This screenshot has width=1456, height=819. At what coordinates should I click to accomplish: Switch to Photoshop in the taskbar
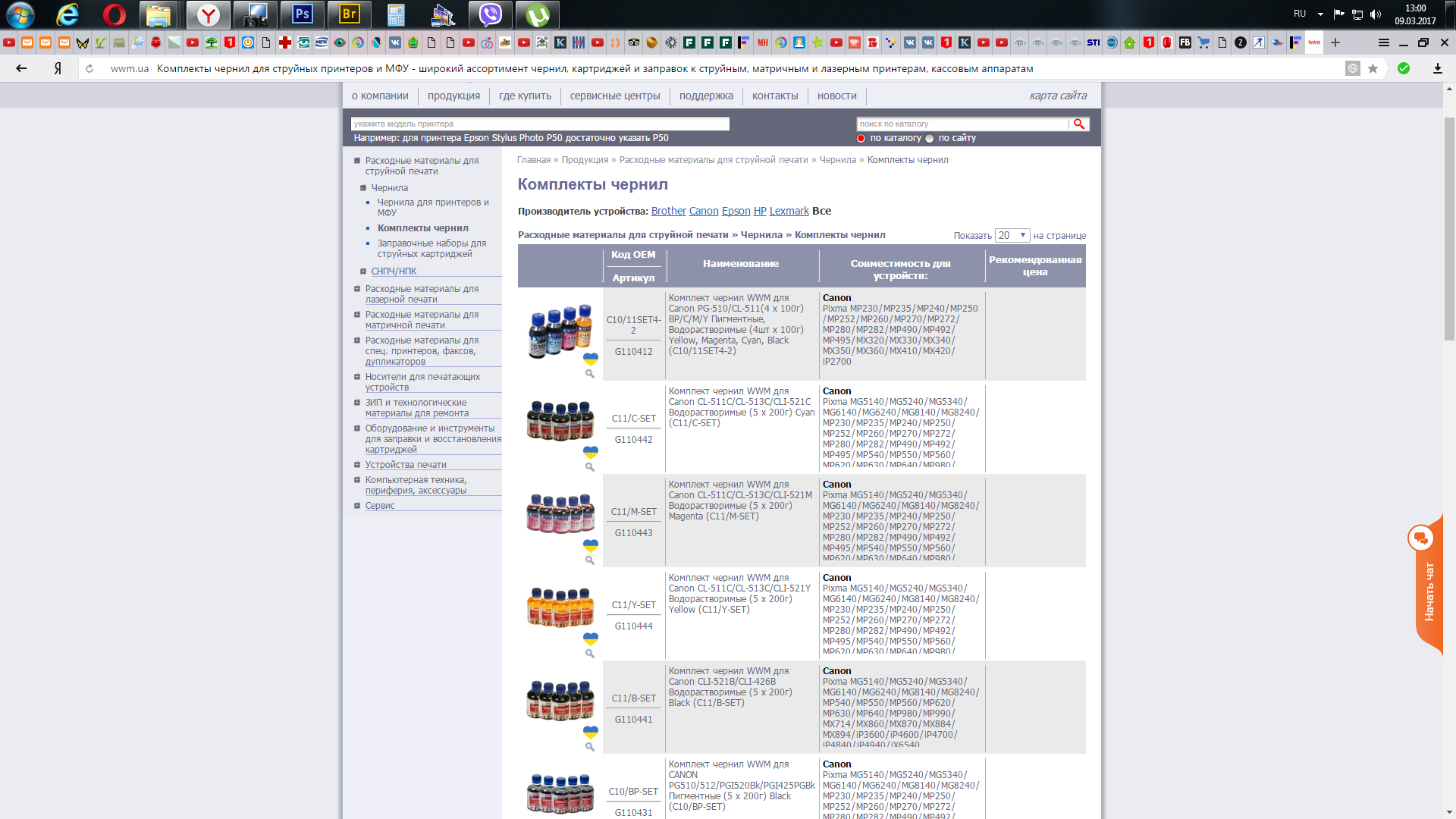point(303,14)
